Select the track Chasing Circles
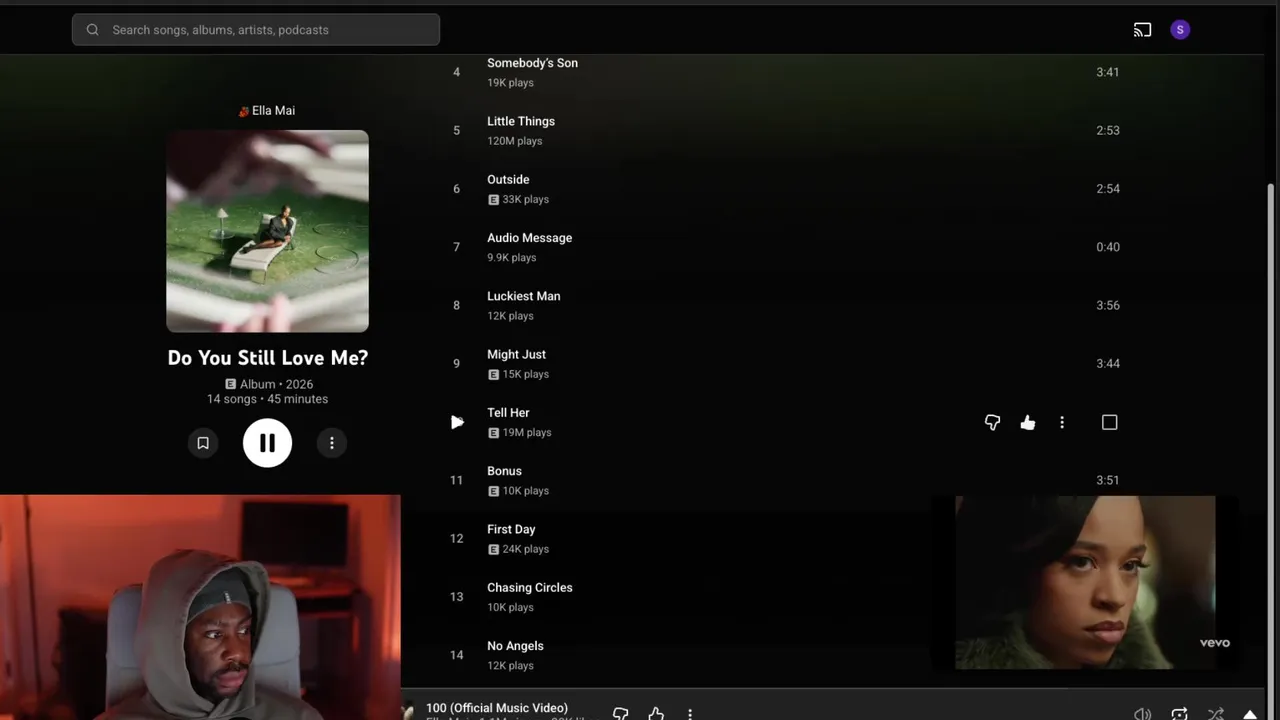The width and height of the screenshot is (1280, 720). 529,588
